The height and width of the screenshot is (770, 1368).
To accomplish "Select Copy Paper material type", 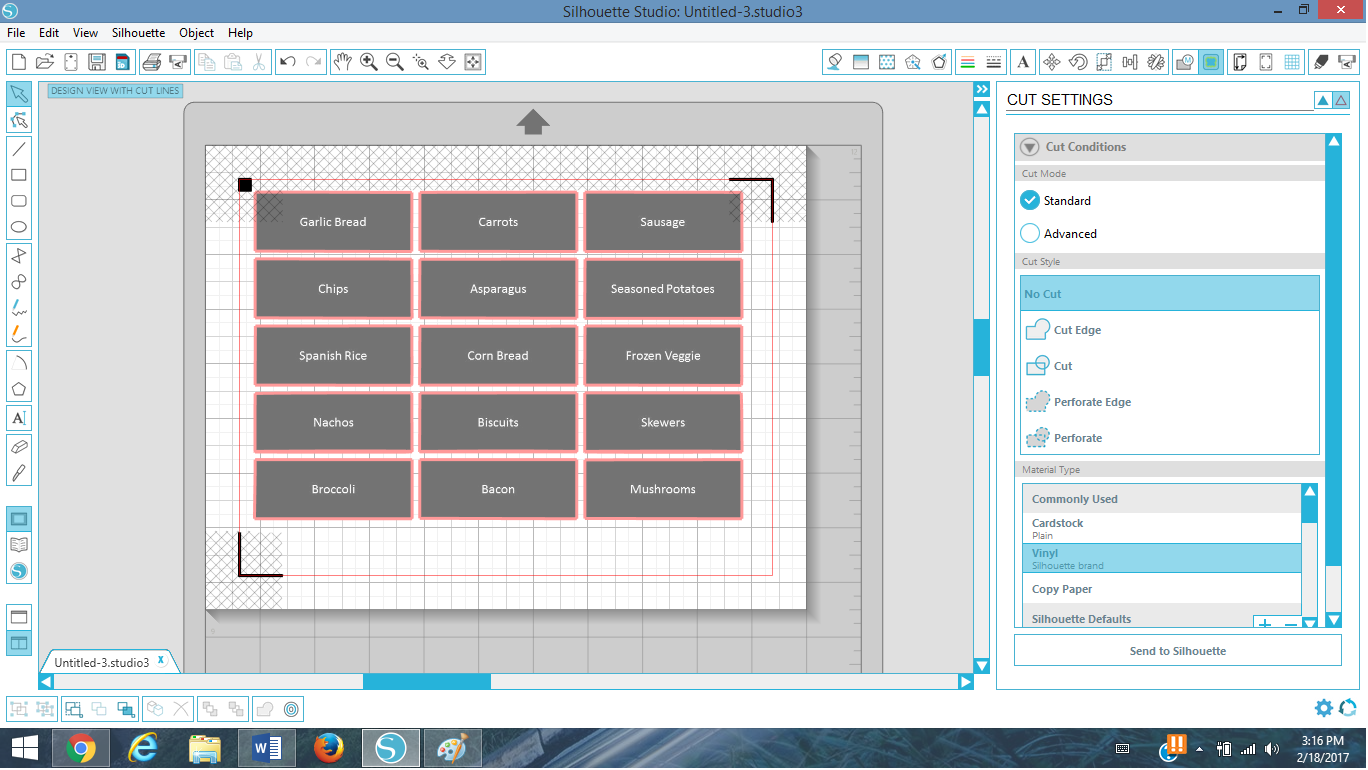I will (1162, 589).
